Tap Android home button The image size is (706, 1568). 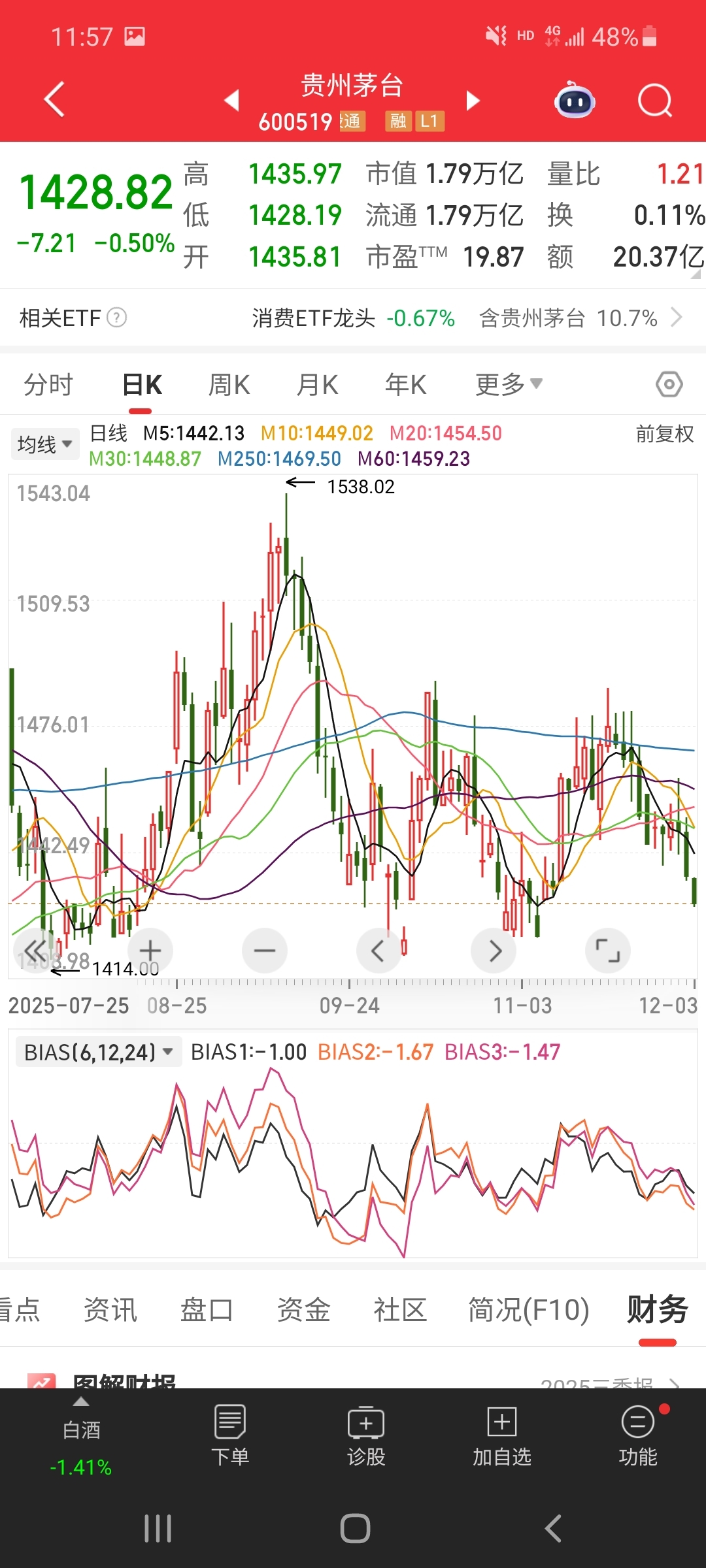355,1529
